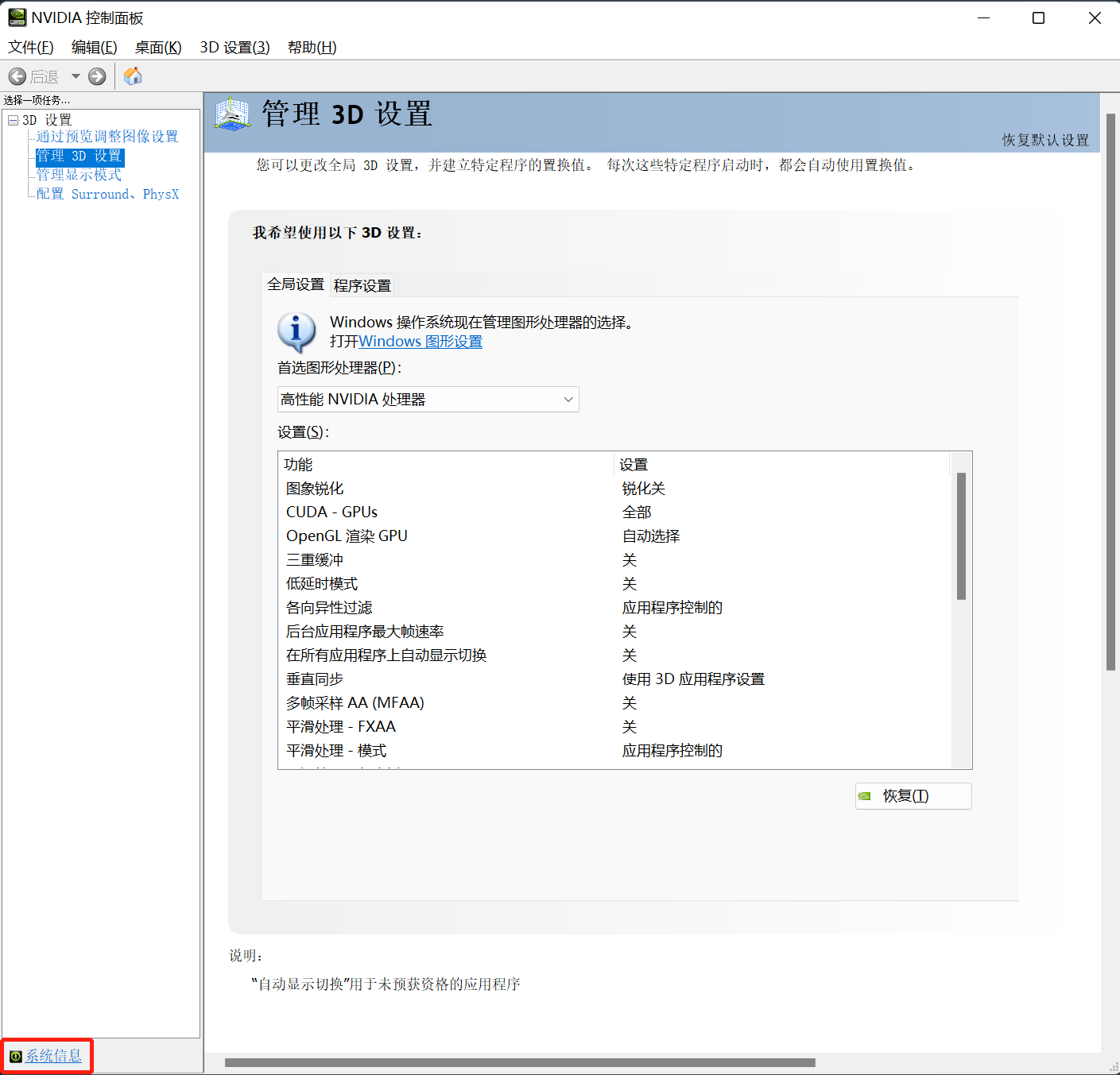Select the 在所有应用程序上自动显示切换 row
The height and width of the screenshot is (1075, 1120).
click(x=614, y=655)
